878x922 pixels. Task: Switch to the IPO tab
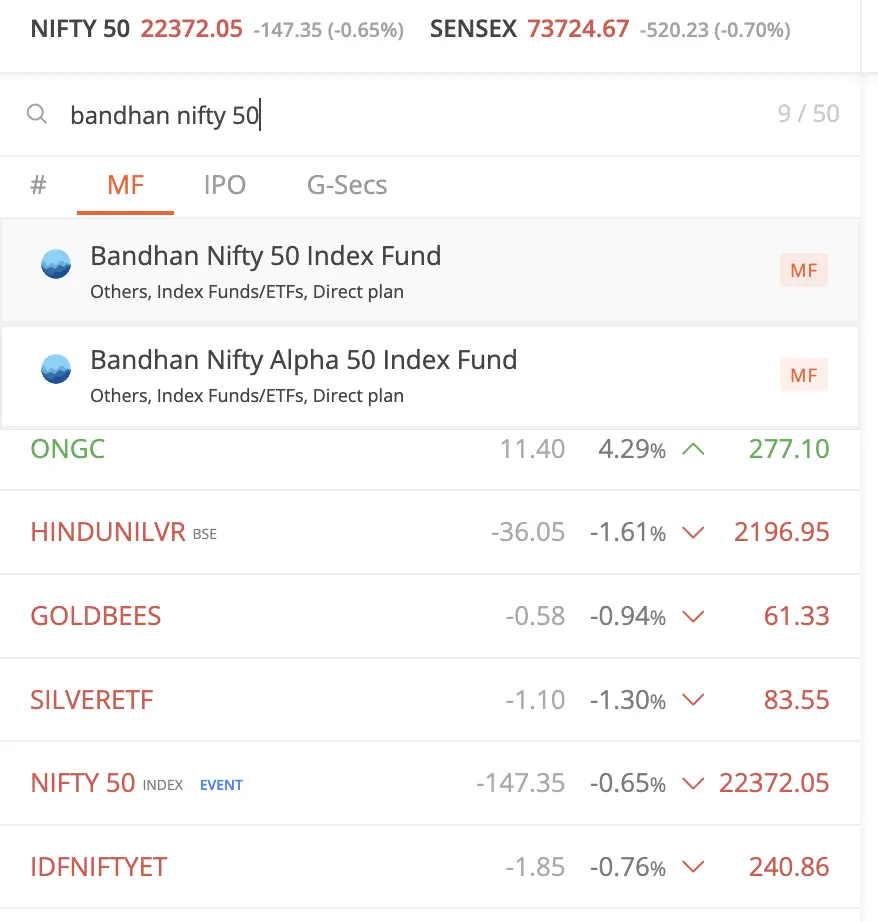pyautogui.click(x=225, y=185)
